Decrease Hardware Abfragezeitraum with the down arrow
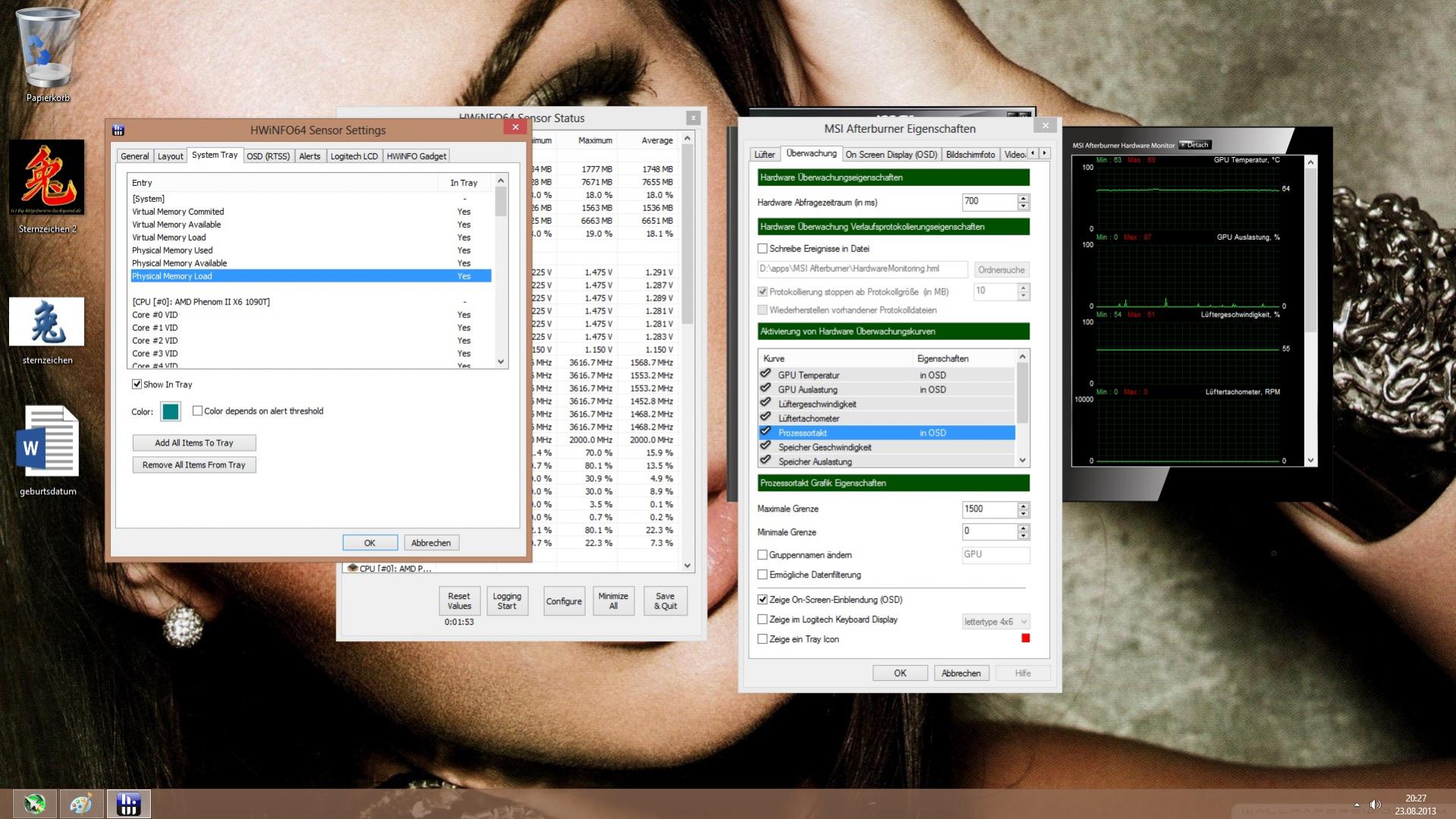The height and width of the screenshot is (819, 1456). [x=1024, y=206]
